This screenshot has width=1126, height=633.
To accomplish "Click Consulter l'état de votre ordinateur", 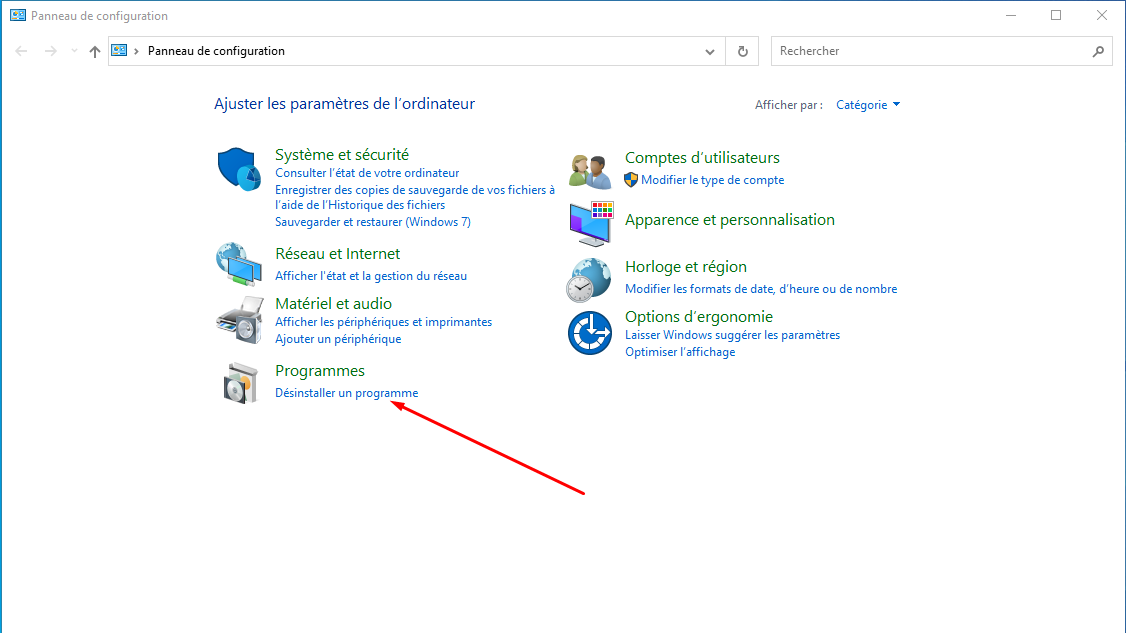I will [367, 173].
